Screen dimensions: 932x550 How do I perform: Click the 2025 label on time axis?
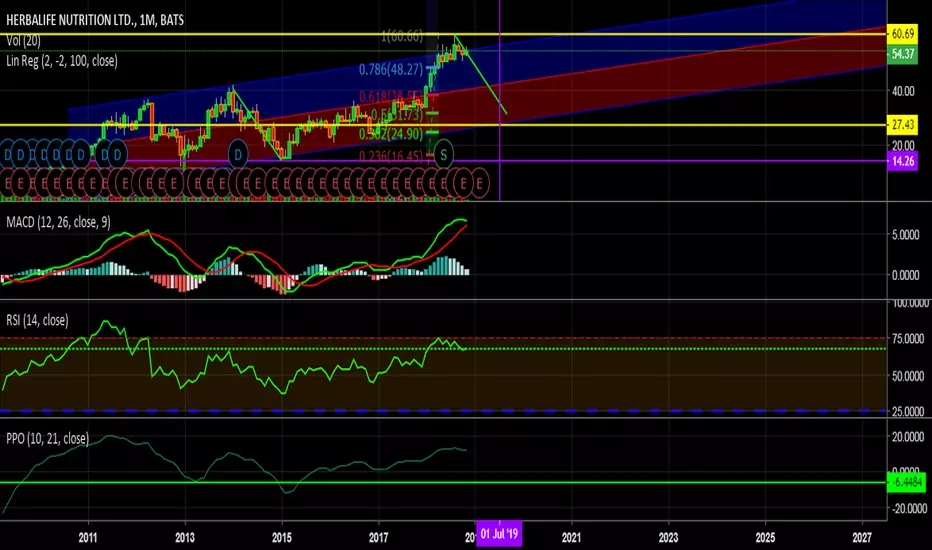[765, 538]
